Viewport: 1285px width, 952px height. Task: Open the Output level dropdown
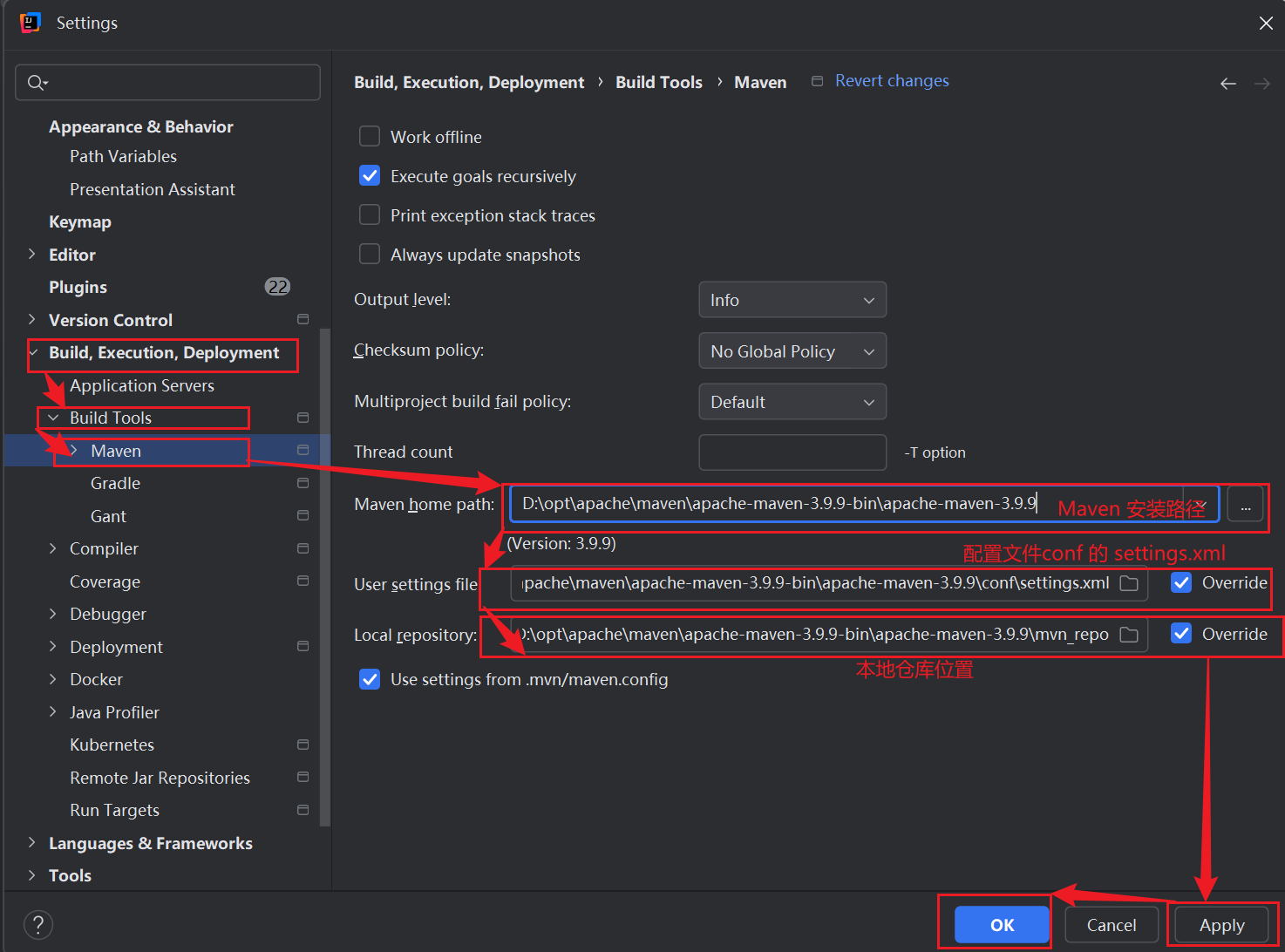[792, 300]
